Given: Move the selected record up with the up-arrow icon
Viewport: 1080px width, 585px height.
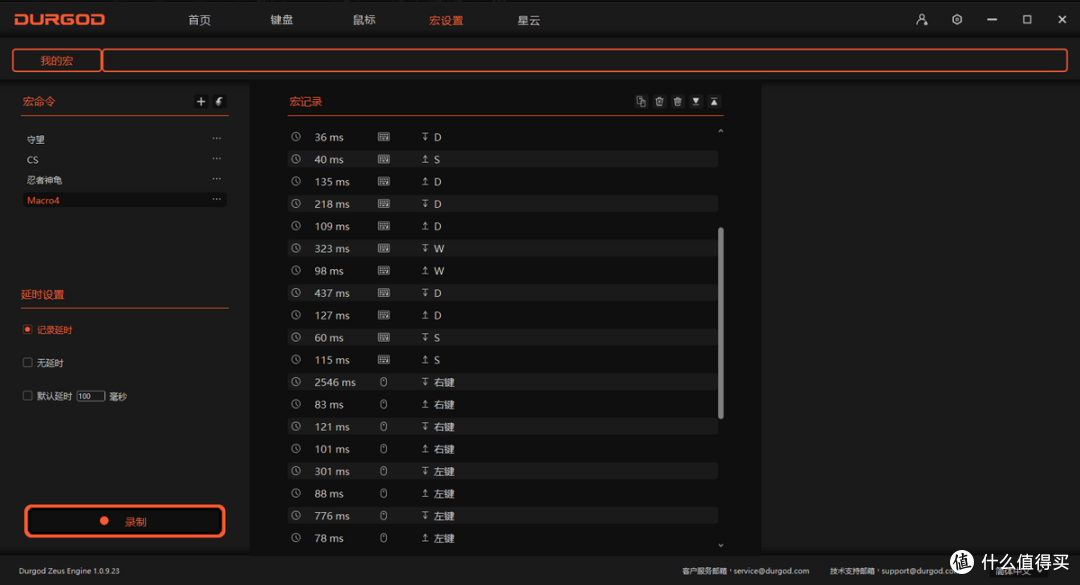Looking at the screenshot, I should coord(714,101).
